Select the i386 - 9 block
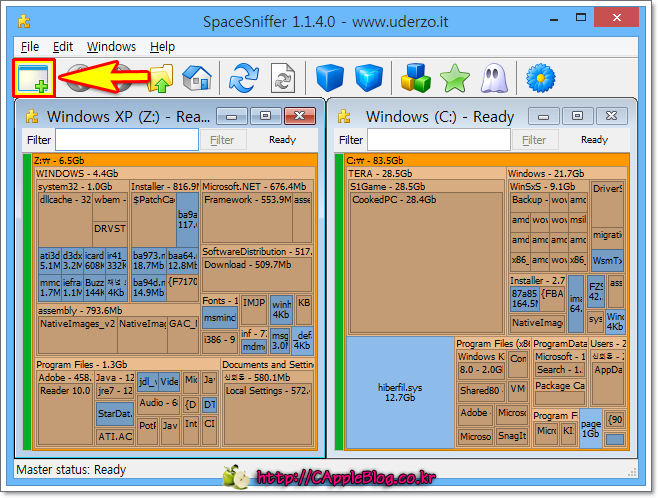 (x=219, y=342)
